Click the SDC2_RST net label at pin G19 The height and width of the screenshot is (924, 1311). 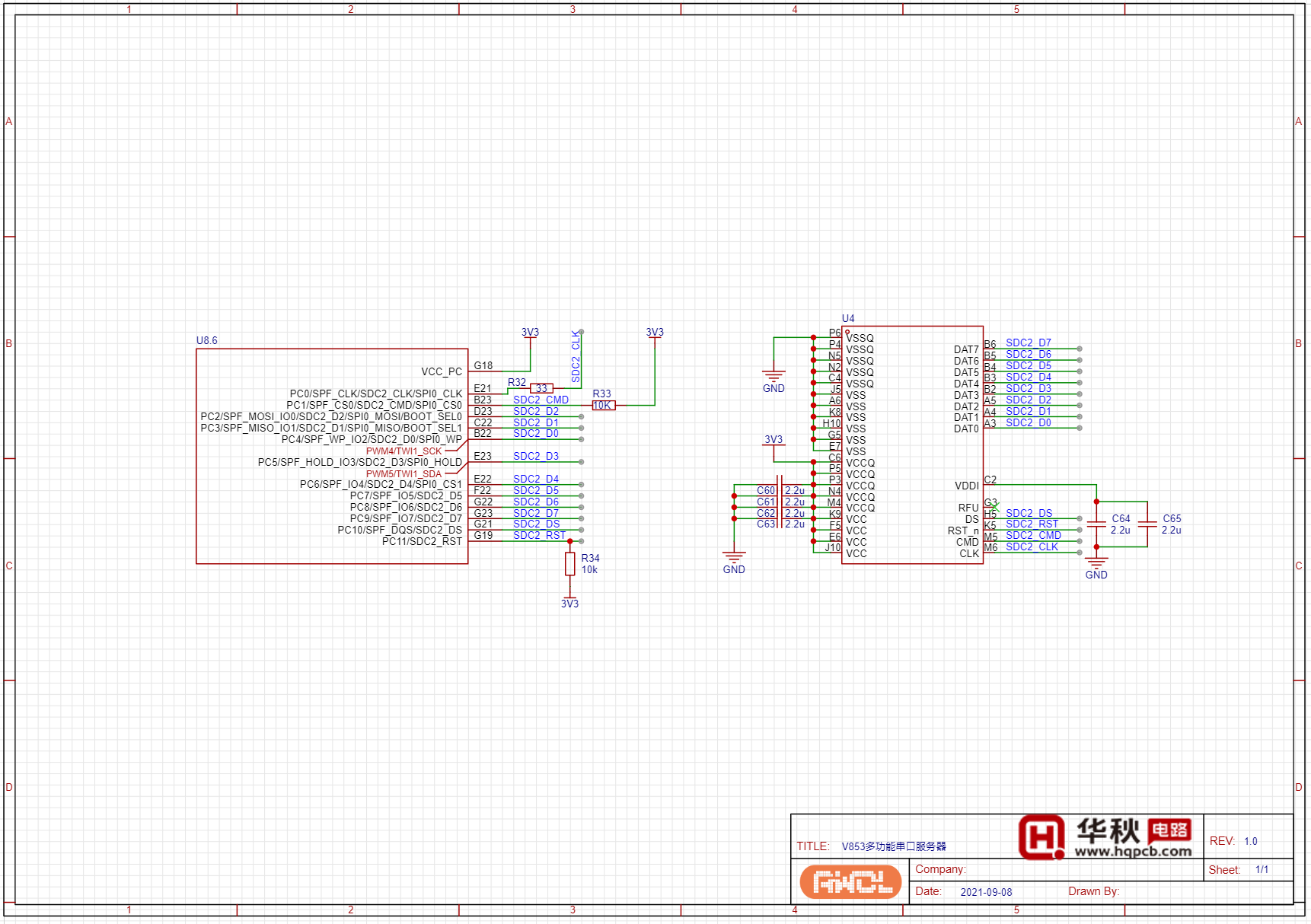[x=539, y=535]
